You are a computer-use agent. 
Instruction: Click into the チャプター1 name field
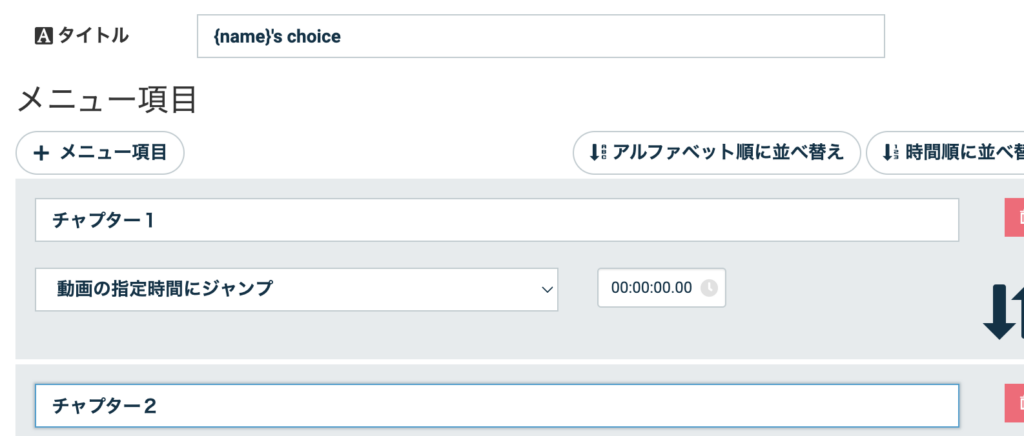click(497, 220)
